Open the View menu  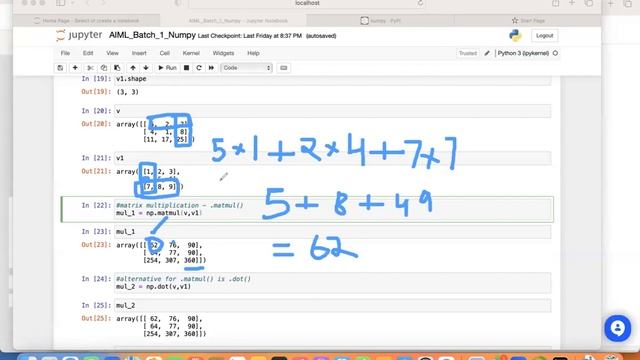click(112, 53)
